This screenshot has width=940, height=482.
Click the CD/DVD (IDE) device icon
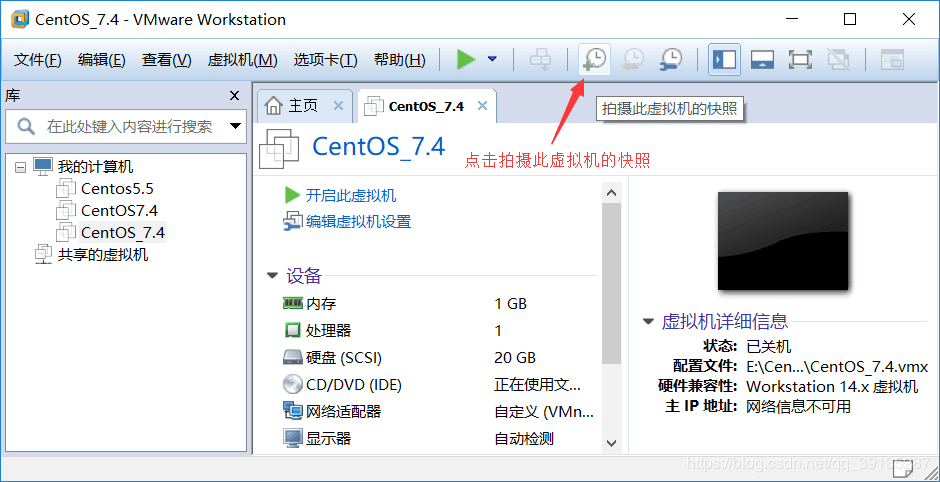click(292, 384)
